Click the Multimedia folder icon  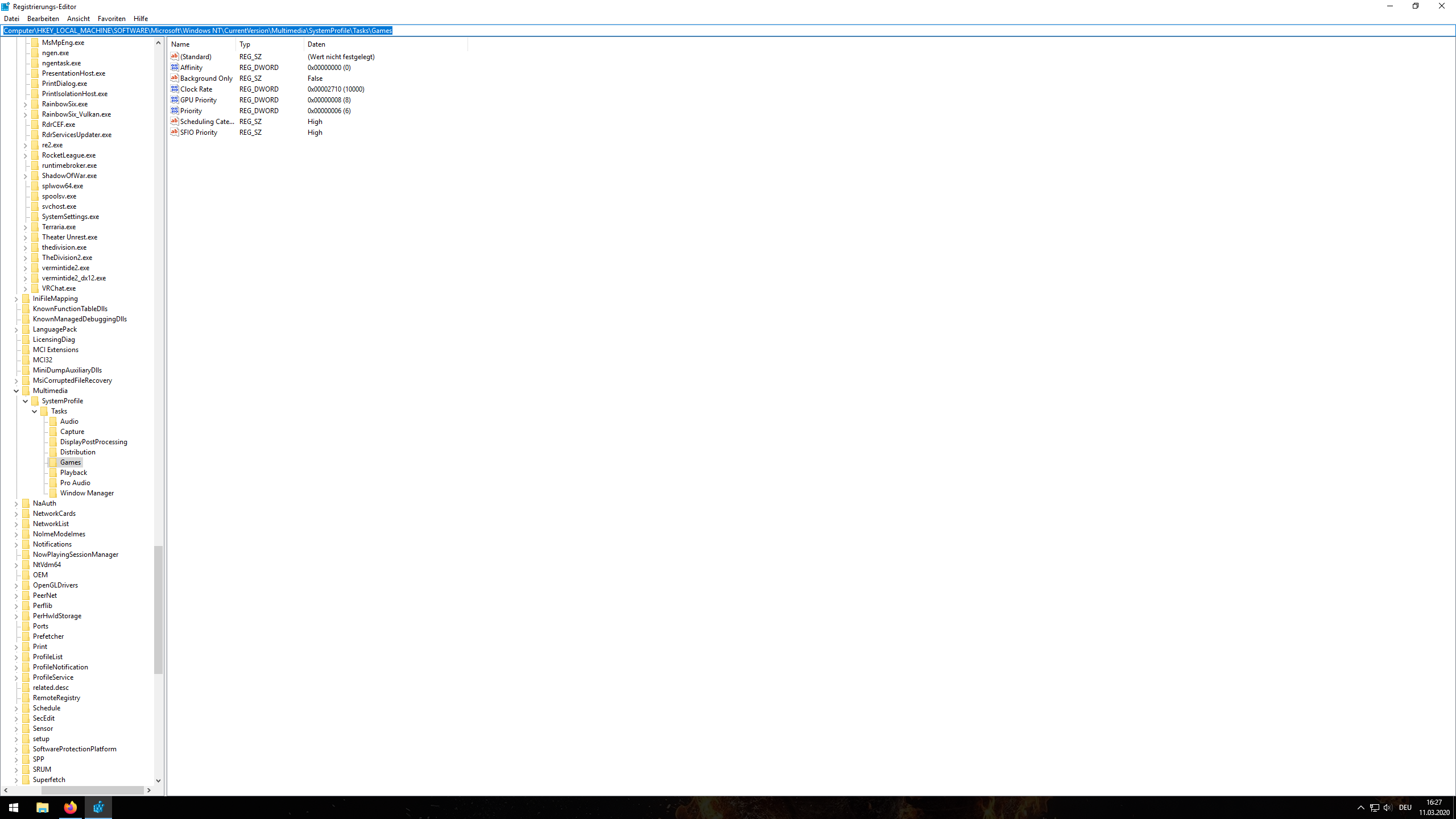pyautogui.click(x=26, y=391)
